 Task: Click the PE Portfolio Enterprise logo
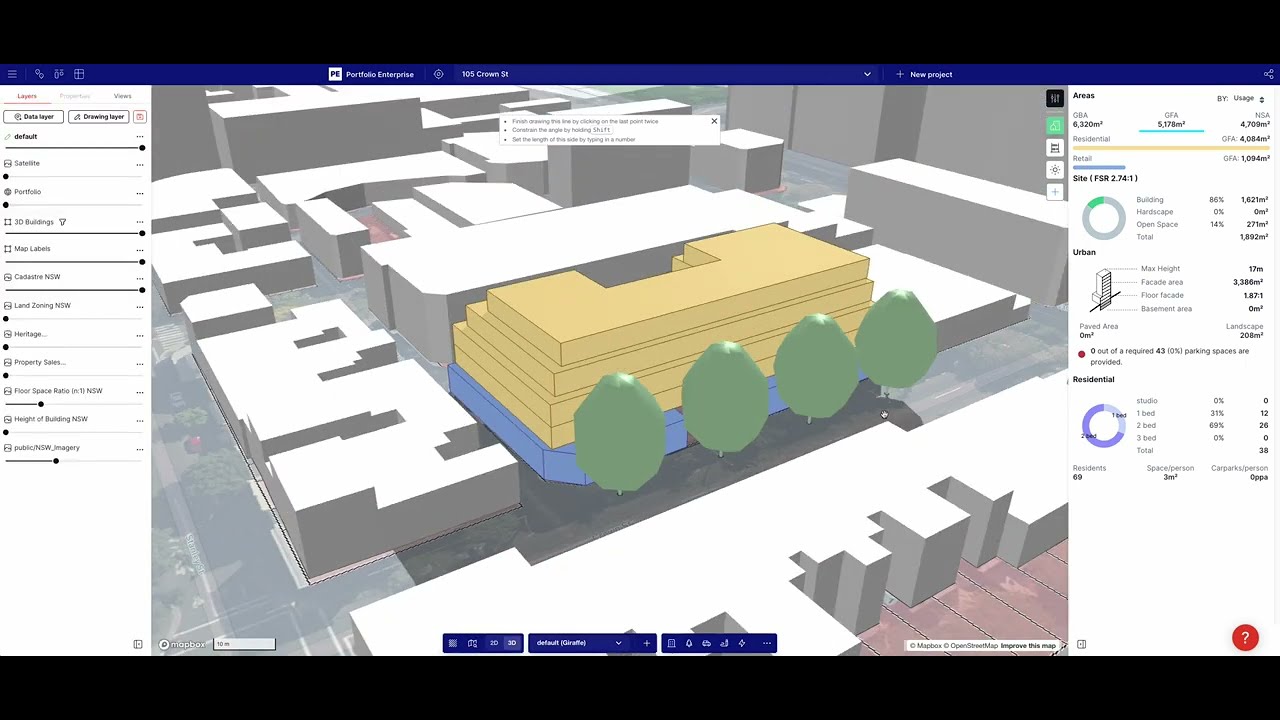coord(335,74)
